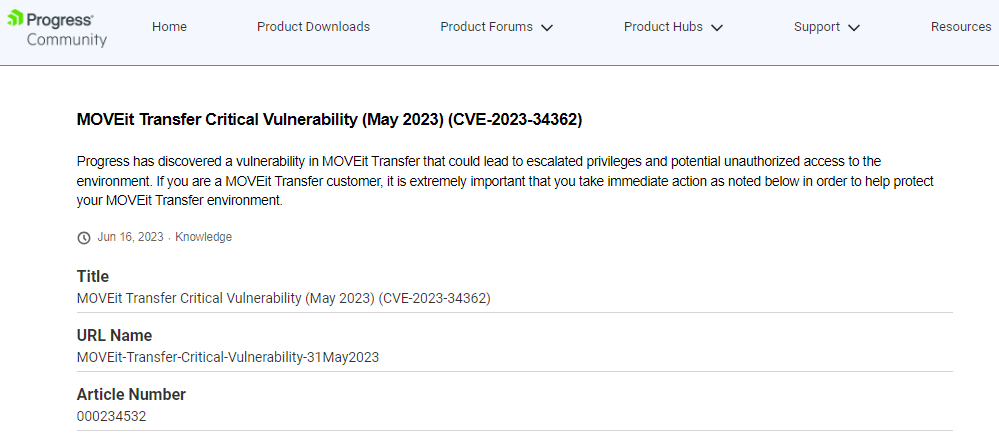Go to the Home page
999x443 pixels.
(169, 27)
